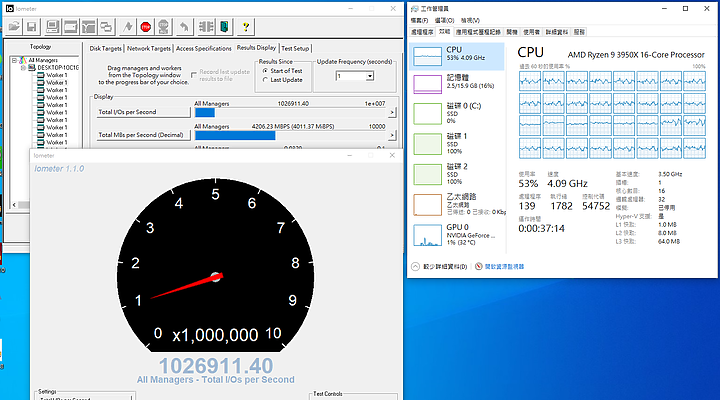Select the Disk 2 SSD graph thumbnail
720x400 pixels.
tap(428, 174)
